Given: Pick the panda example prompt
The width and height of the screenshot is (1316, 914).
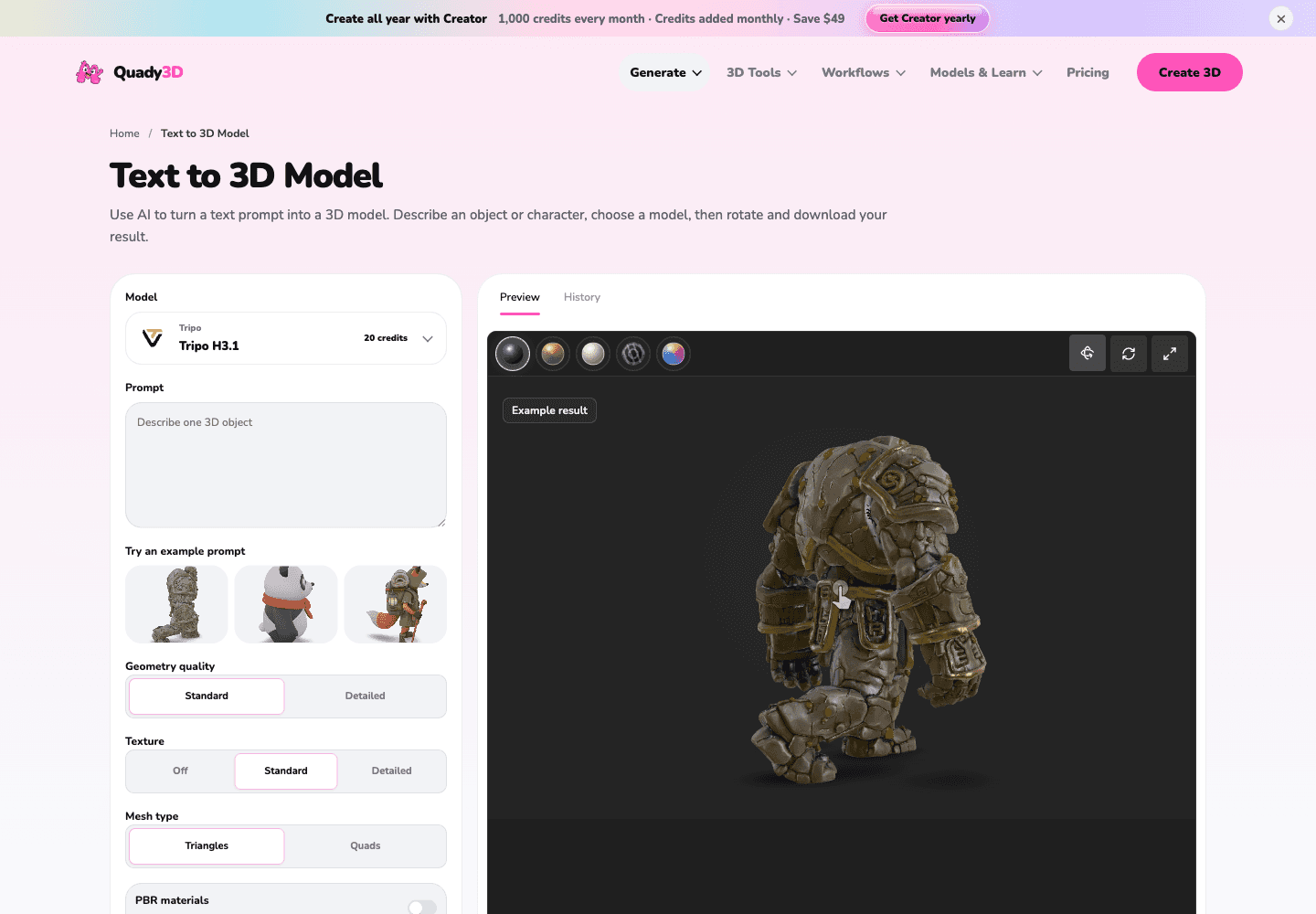Looking at the screenshot, I should pyautogui.click(x=286, y=604).
